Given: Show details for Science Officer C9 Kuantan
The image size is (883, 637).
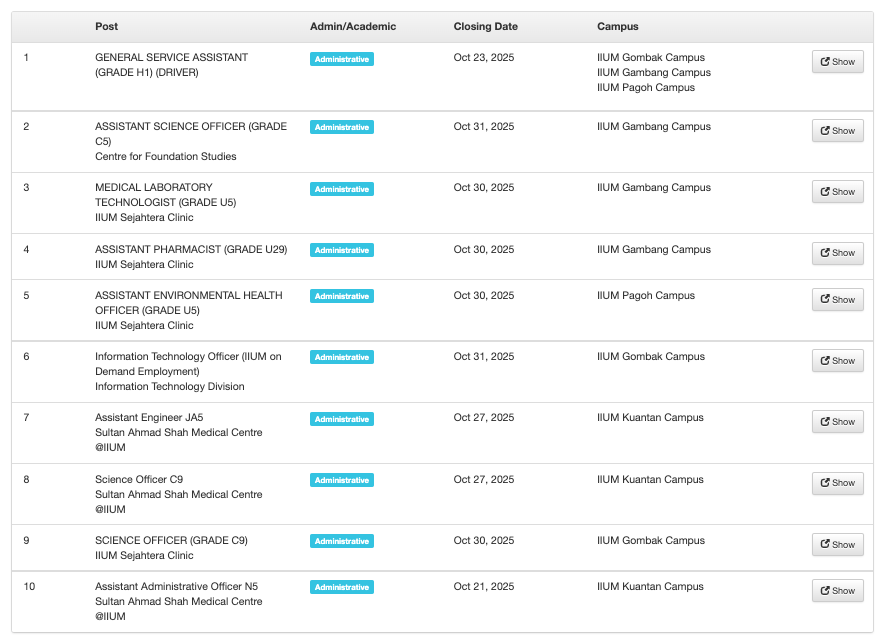Looking at the screenshot, I should 837,483.
